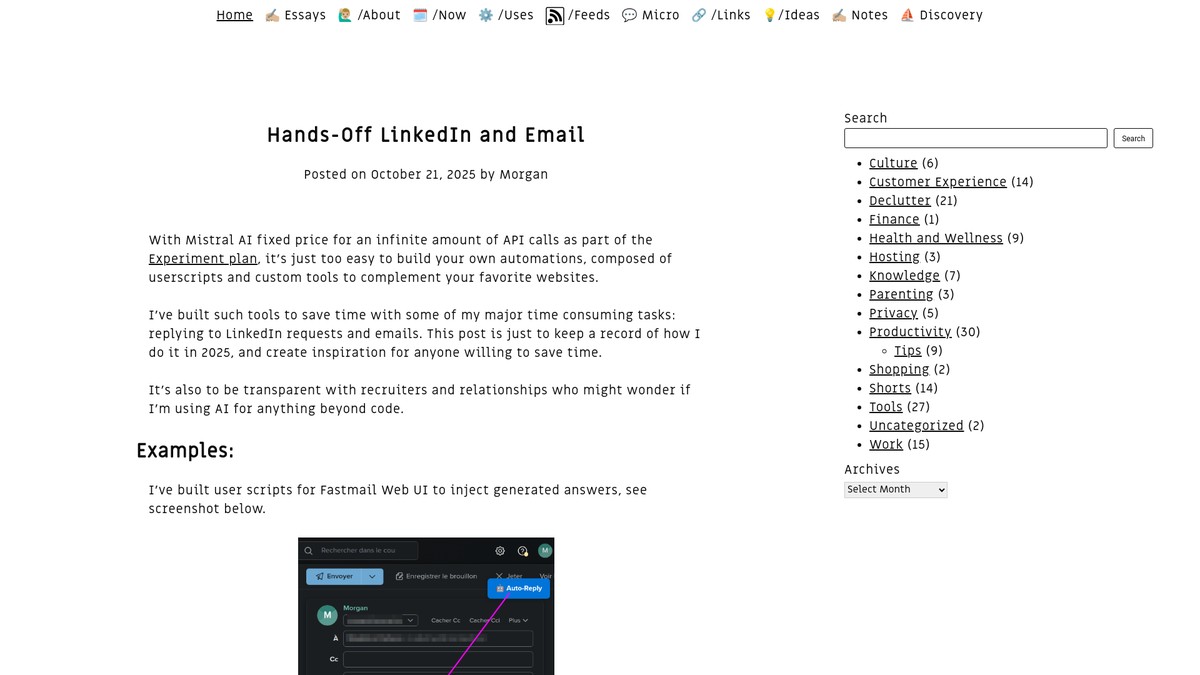Click the Plus dropdown in the screenshot
Viewport: 1200px width, 675px height.
click(518, 621)
